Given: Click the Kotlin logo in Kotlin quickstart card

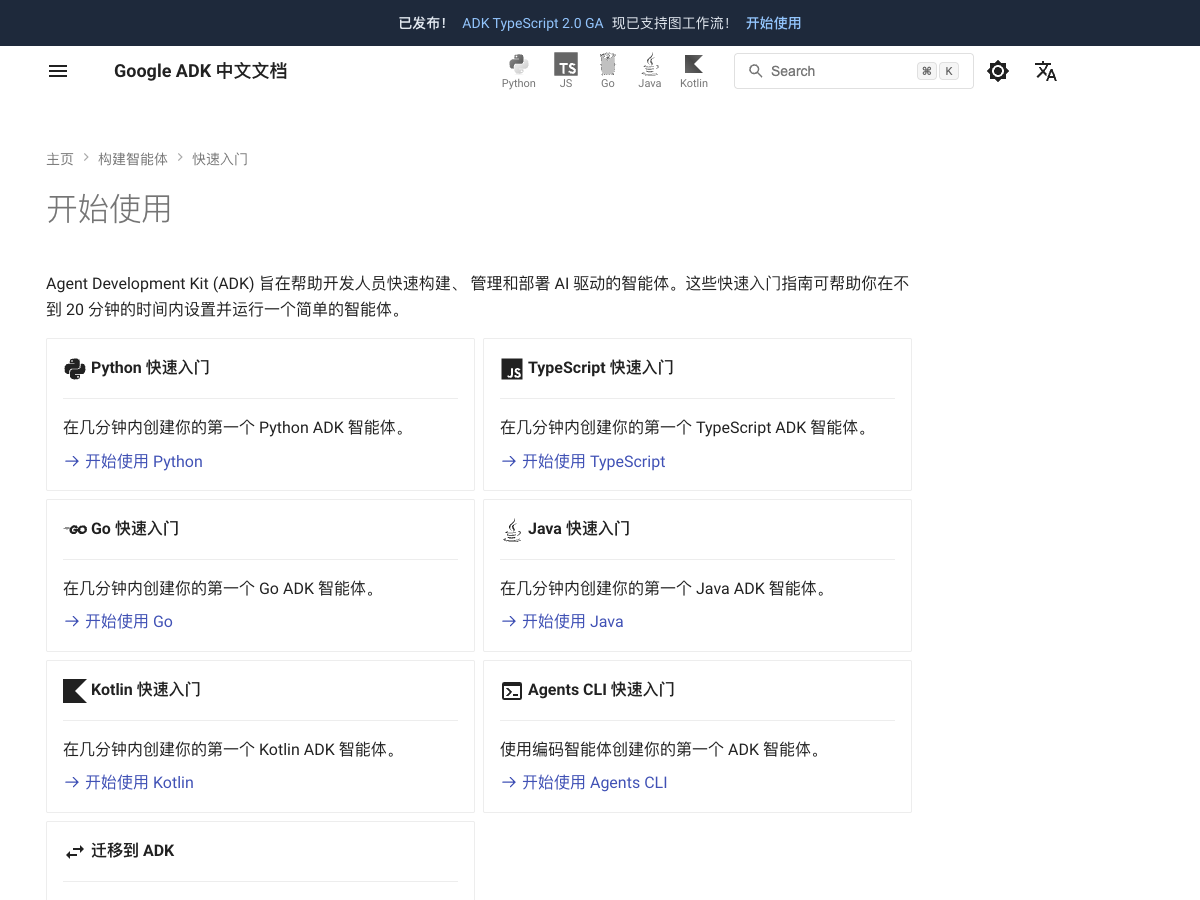Looking at the screenshot, I should click(75, 691).
